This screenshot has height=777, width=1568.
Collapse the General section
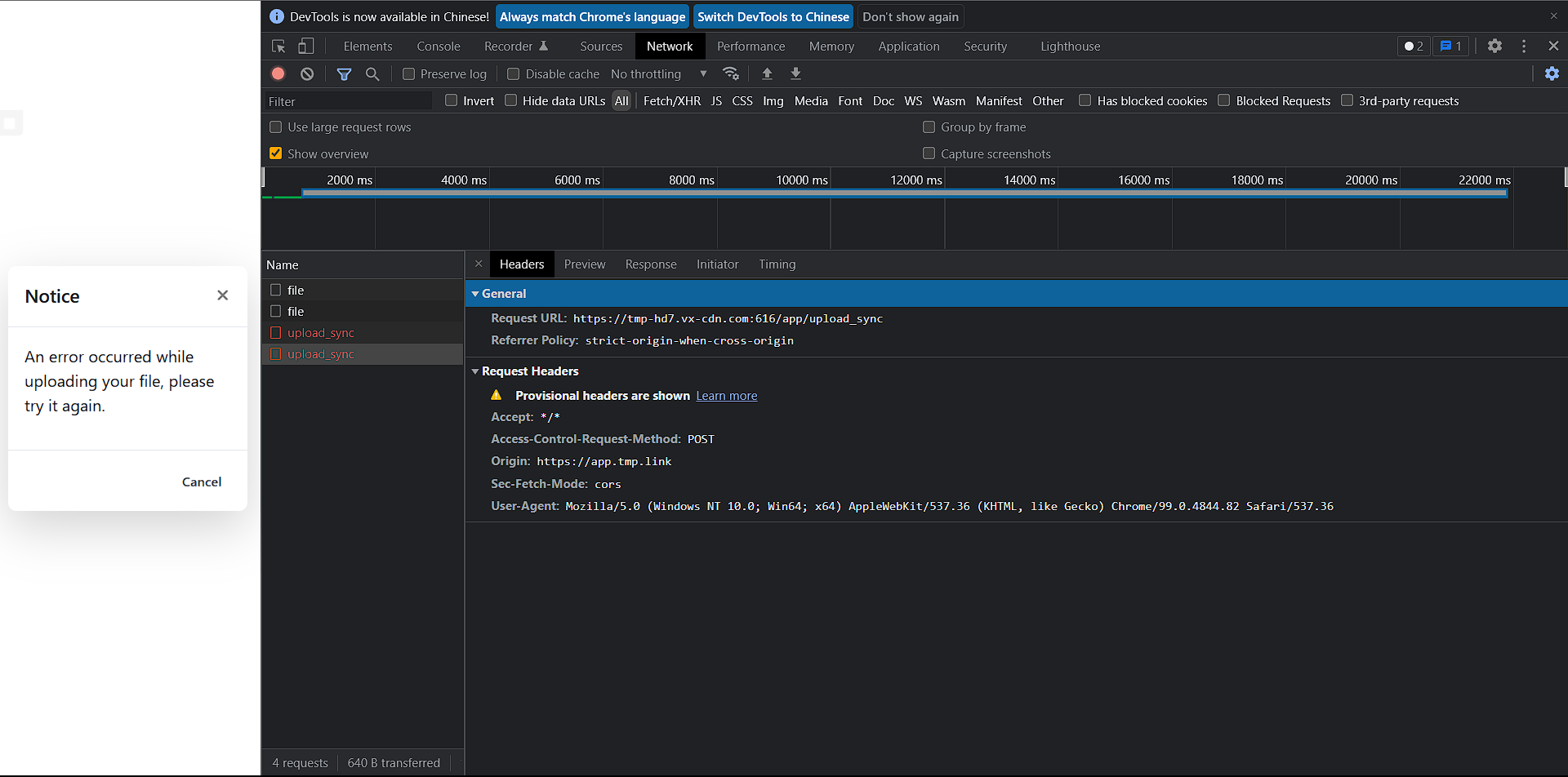pyautogui.click(x=476, y=293)
